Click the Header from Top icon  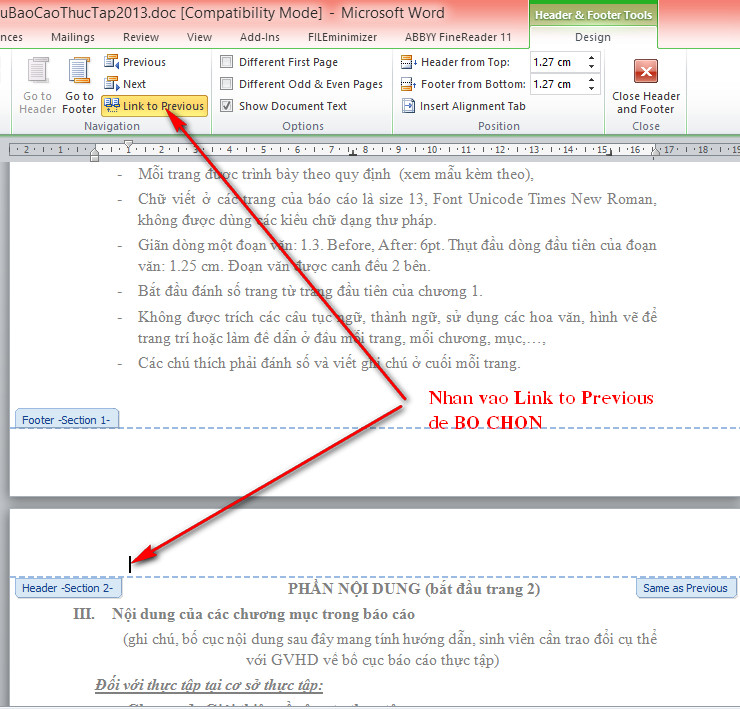point(408,62)
